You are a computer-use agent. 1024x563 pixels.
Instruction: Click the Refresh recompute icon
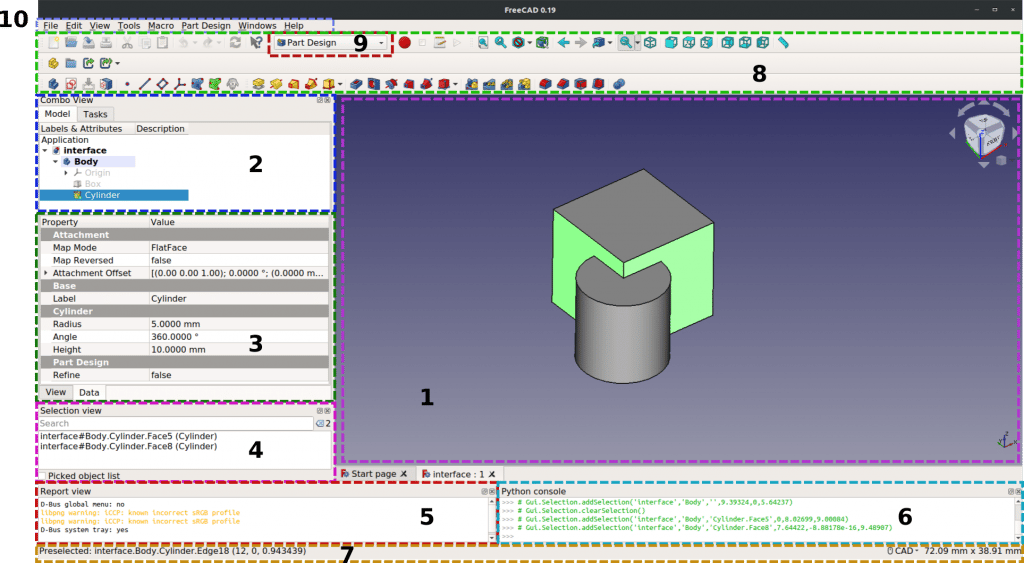click(235, 42)
